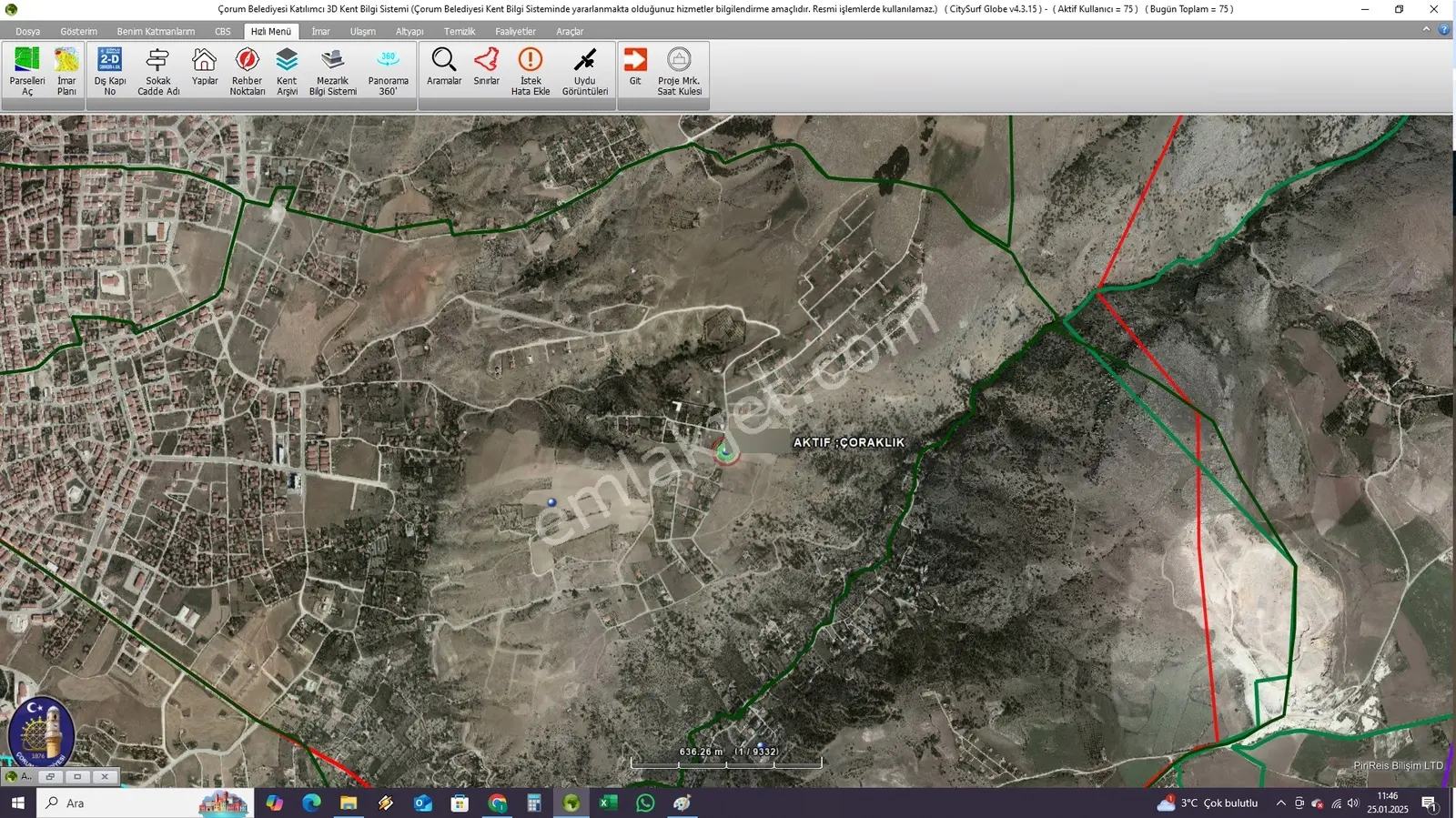Open the help question mark icon
The height and width of the screenshot is (818, 1456).
pyautogui.click(x=1444, y=30)
